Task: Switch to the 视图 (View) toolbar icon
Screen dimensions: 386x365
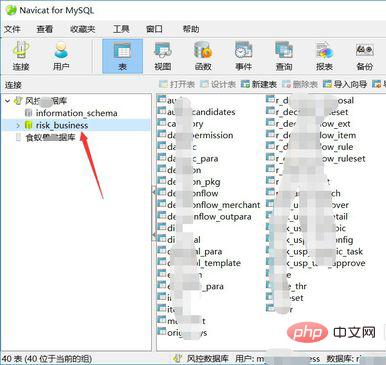Action: [x=163, y=56]
